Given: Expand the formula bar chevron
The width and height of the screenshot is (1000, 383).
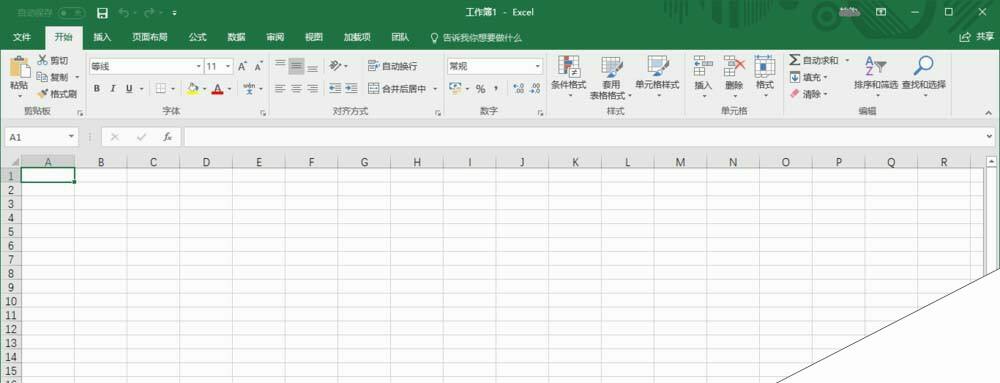Looking at the screenshot, I should [990, 137].
